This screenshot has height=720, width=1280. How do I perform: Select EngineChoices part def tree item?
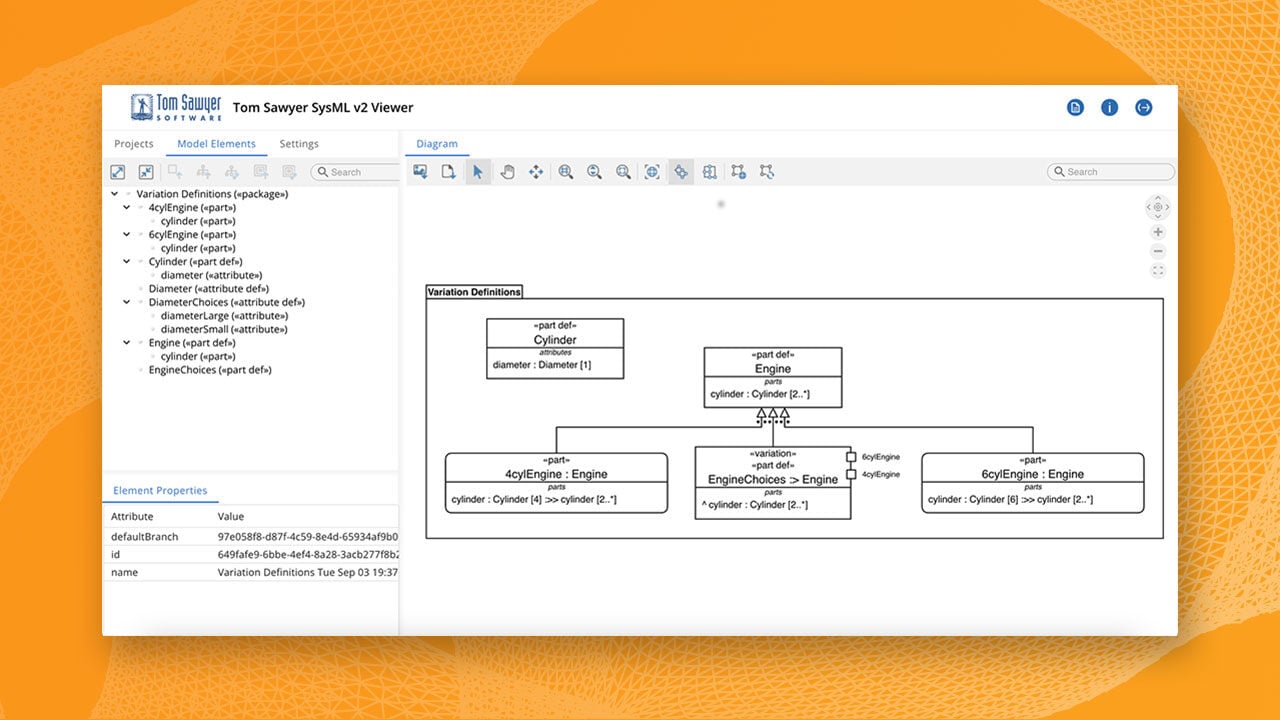[x=210, y=370]
